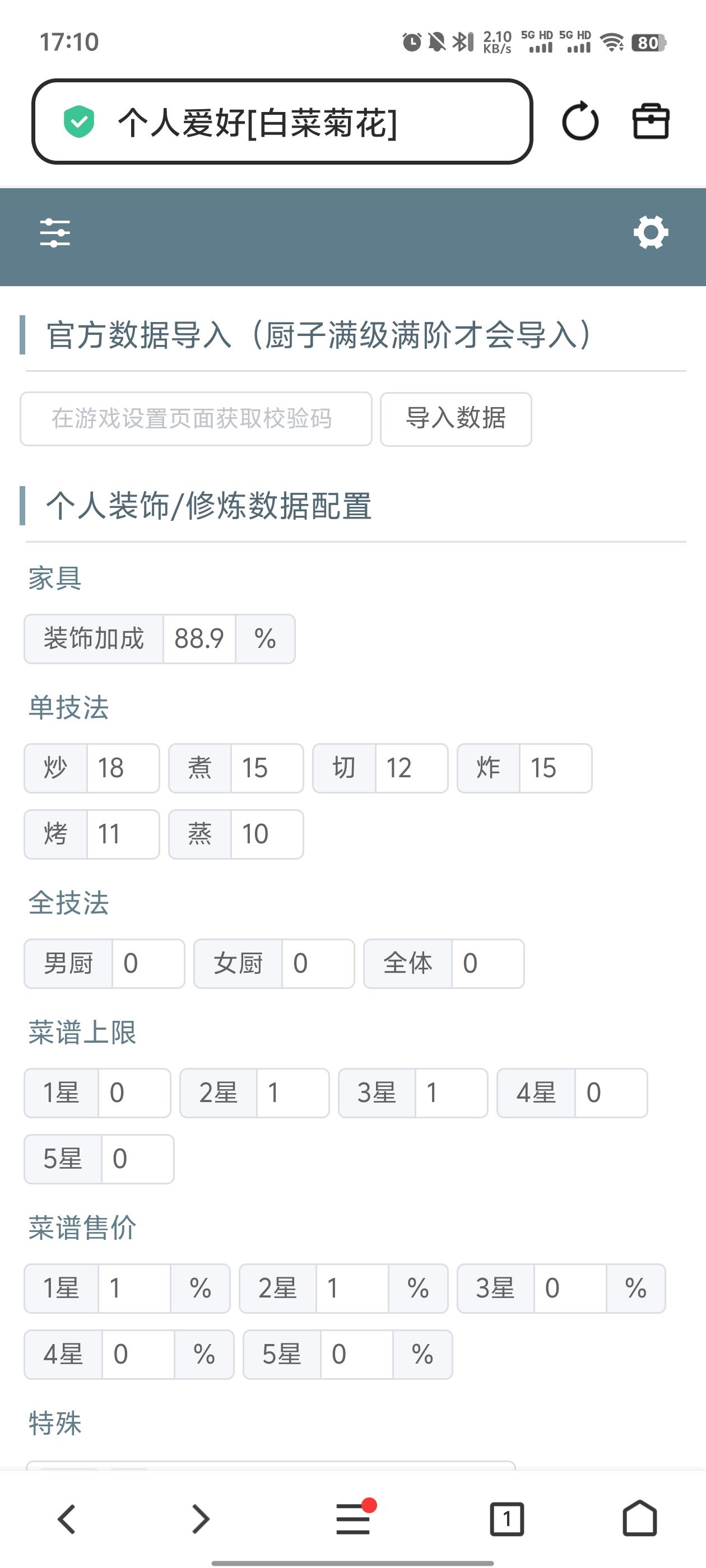Edit the 蒸 skill value field
This screenshot has height=1568, width=706.
pos(266,834)
